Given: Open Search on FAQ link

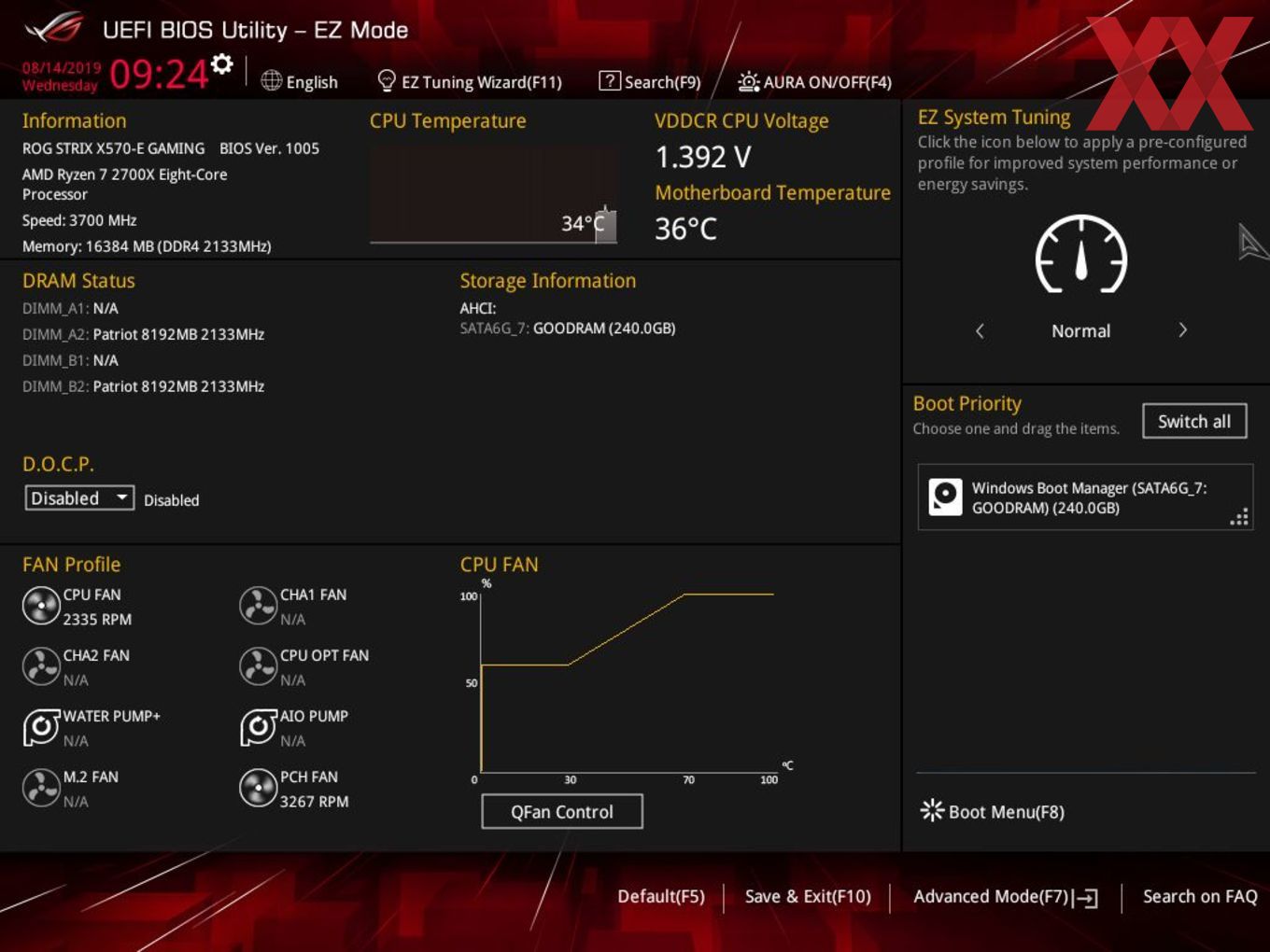Looking at the screenshot, I should [1200, 897].
